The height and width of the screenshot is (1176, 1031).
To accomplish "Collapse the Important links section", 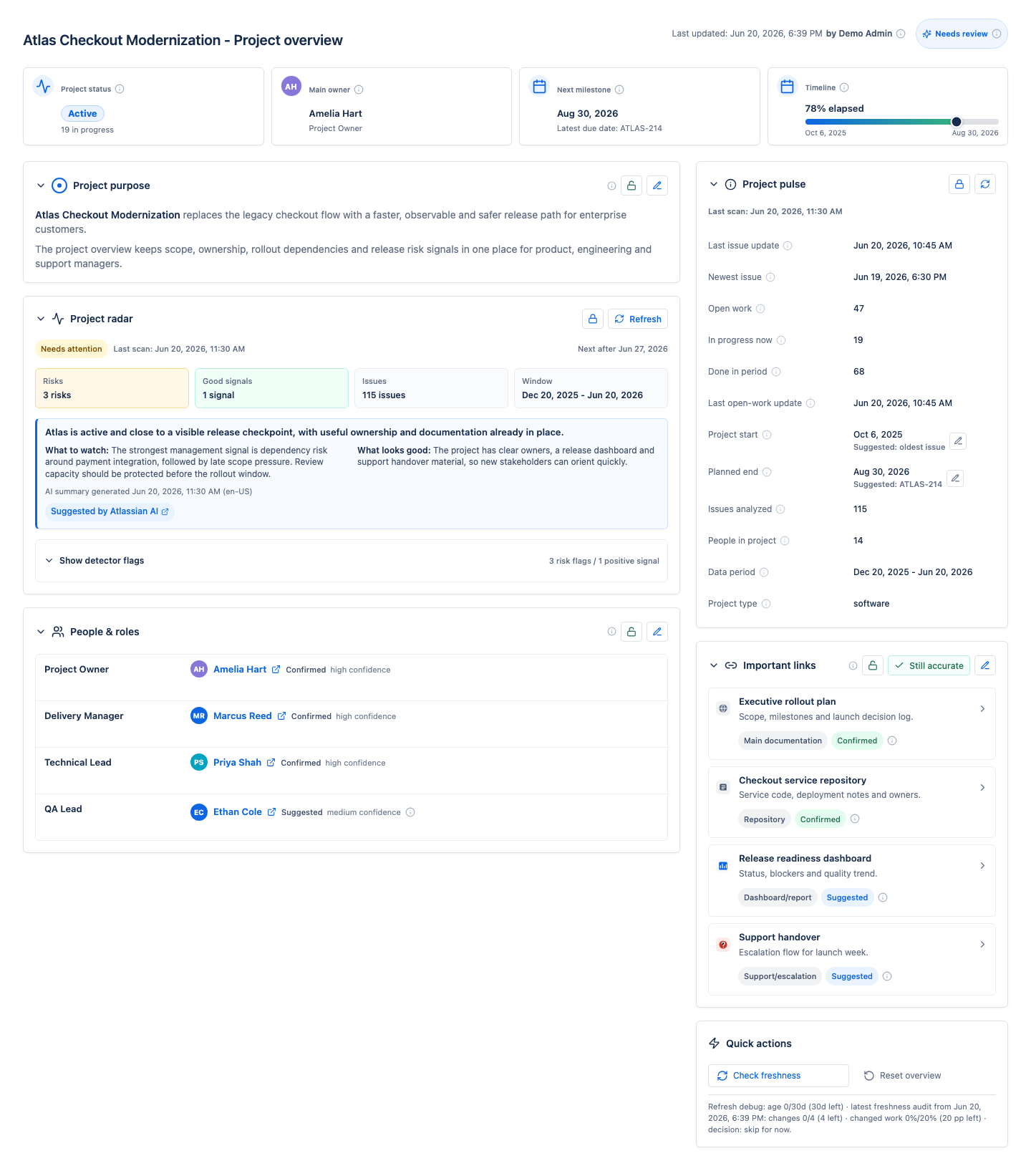I will pyautogui.click(x=713, y=665).
